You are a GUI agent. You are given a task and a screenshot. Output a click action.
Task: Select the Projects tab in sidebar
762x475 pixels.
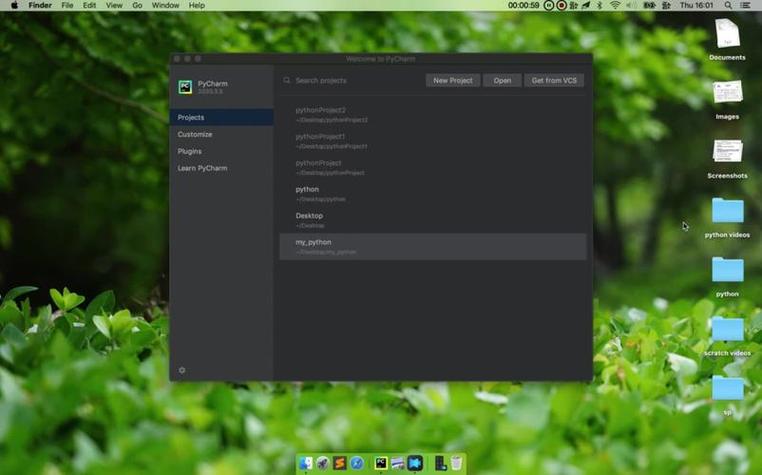(x=222, y=117)
